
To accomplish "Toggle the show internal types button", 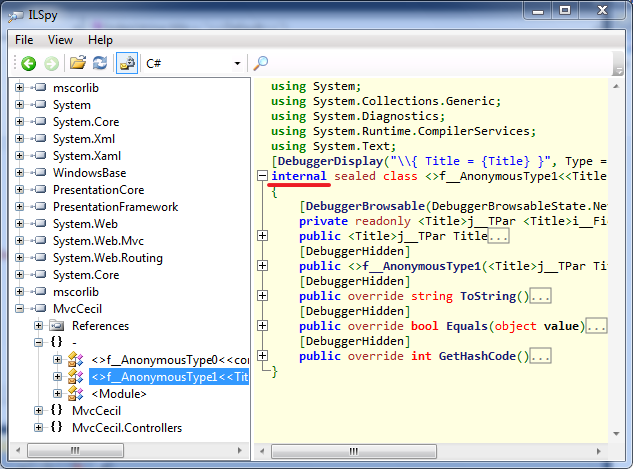I will (x=127, y=63).
